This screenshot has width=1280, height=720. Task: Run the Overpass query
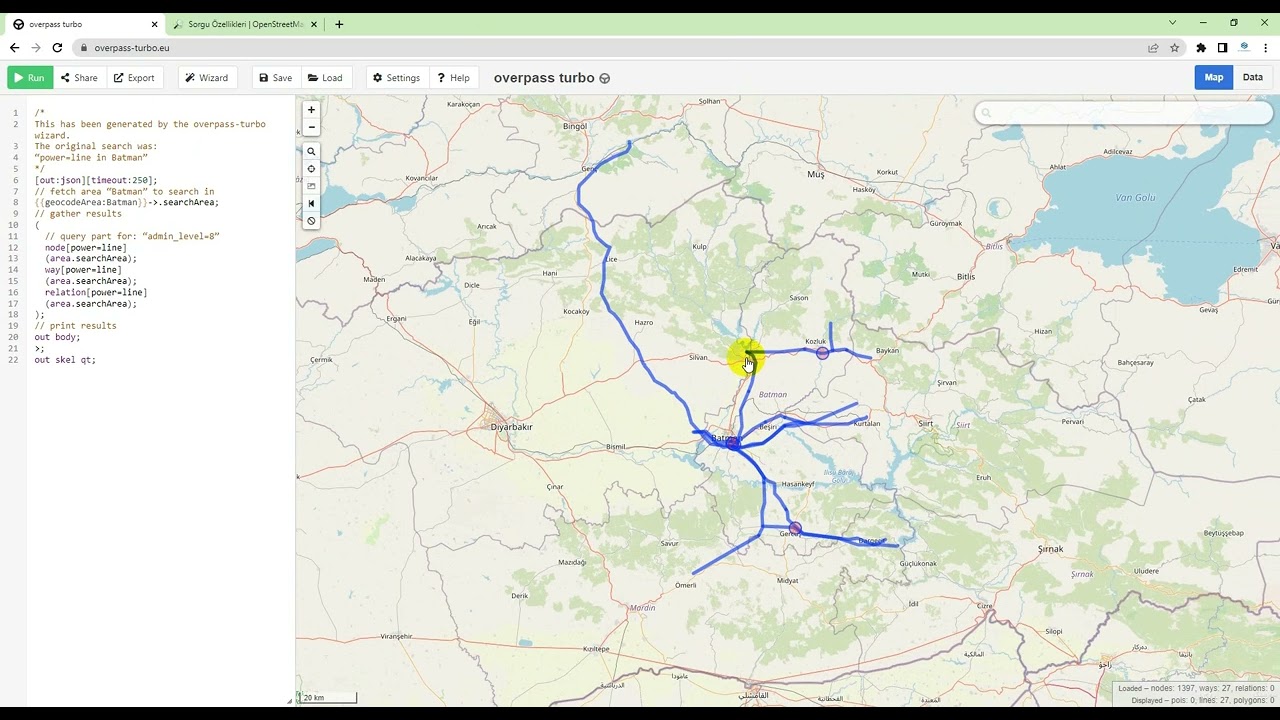(30, 78)
